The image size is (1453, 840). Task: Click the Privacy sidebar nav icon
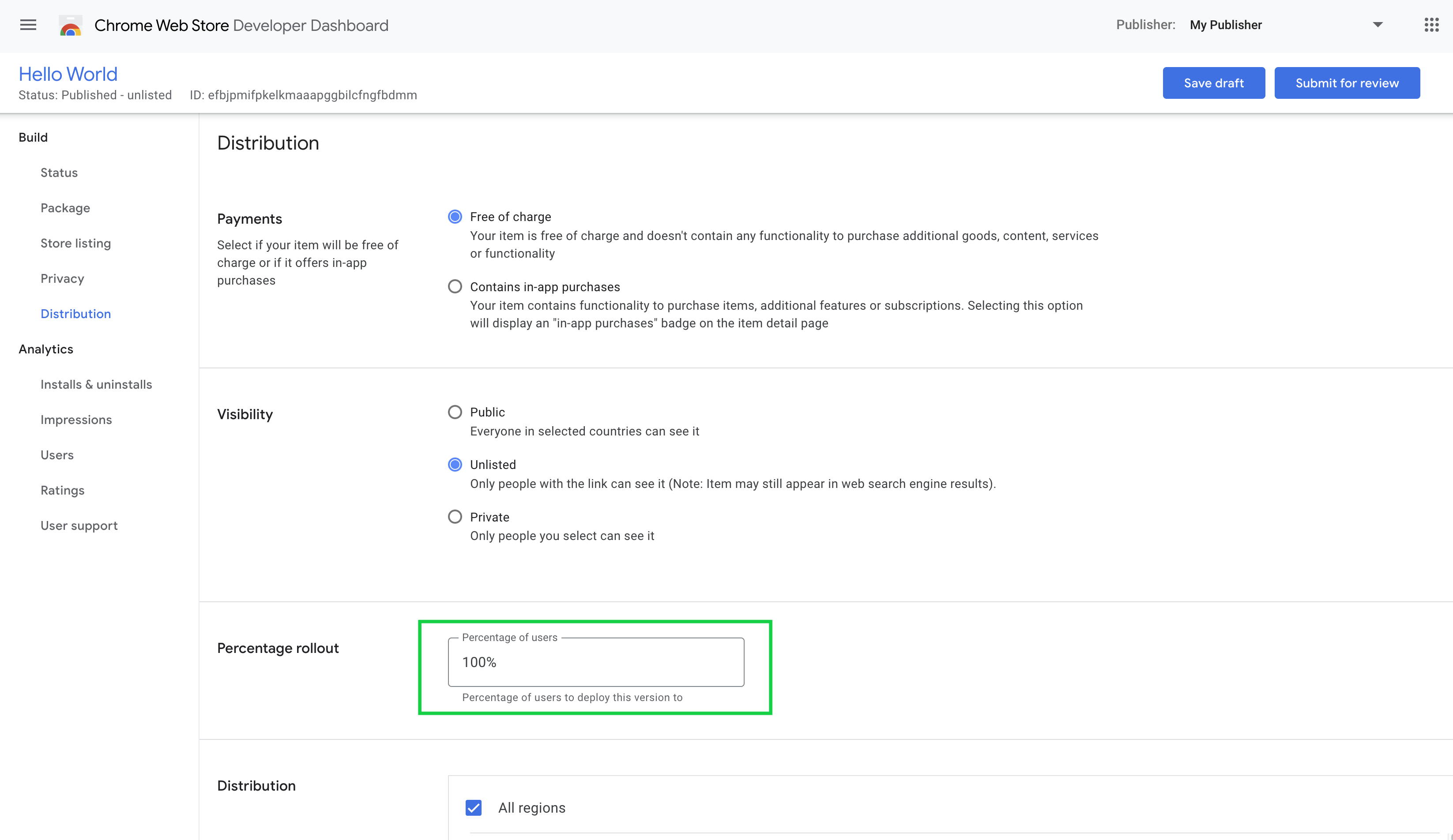[x=62, y=278]
